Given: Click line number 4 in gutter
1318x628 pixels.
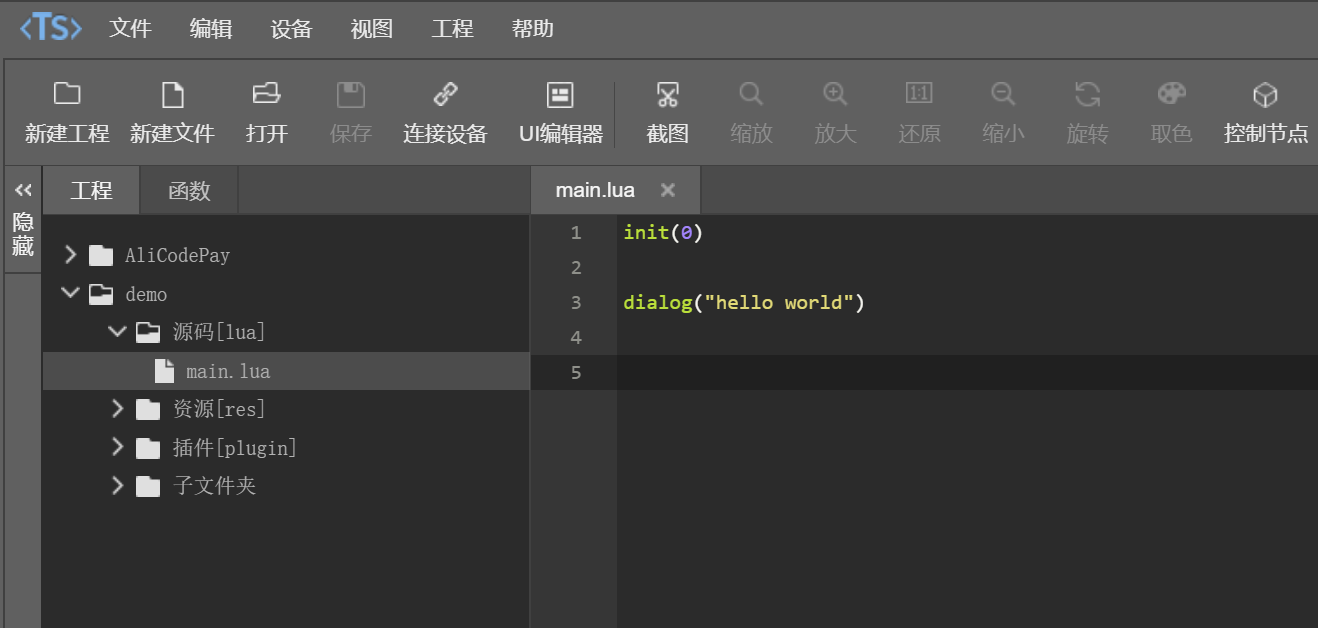Looking at the screenshot, I should tap(575, 338).
